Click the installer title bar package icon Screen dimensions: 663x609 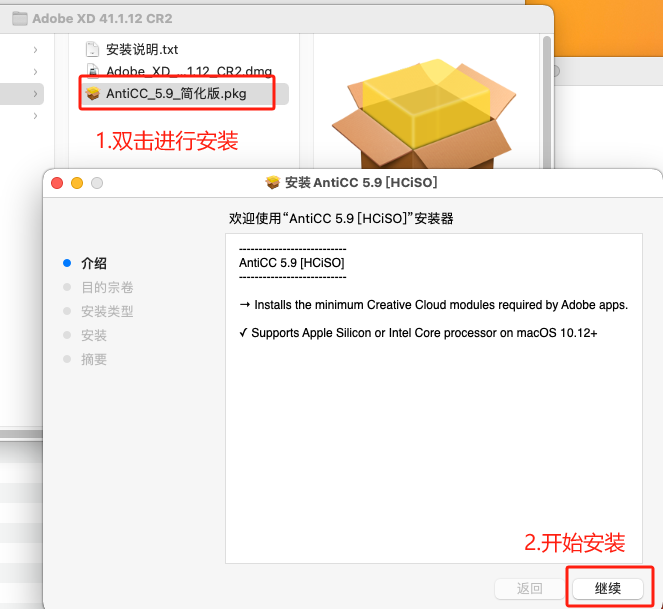(273, 183)
